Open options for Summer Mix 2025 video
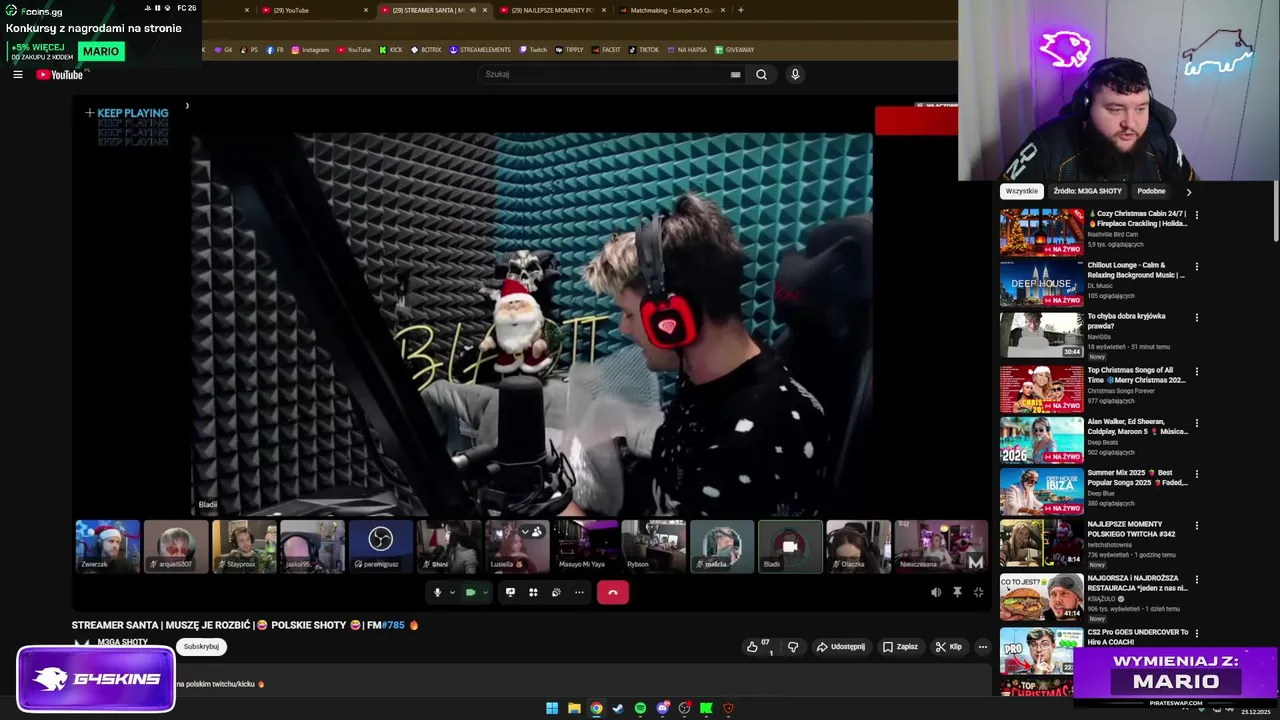The image size is (1280, 720). click(1197, 474)
